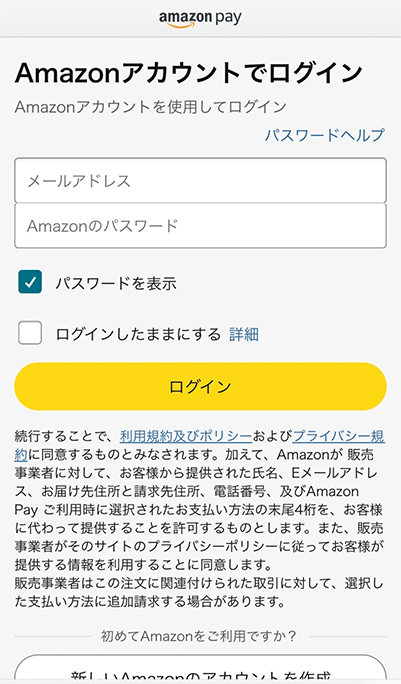401x684 pixels.
Task: Open the パスワードヘルプ link
Action: pyautogui.click(x=325, y=135)
